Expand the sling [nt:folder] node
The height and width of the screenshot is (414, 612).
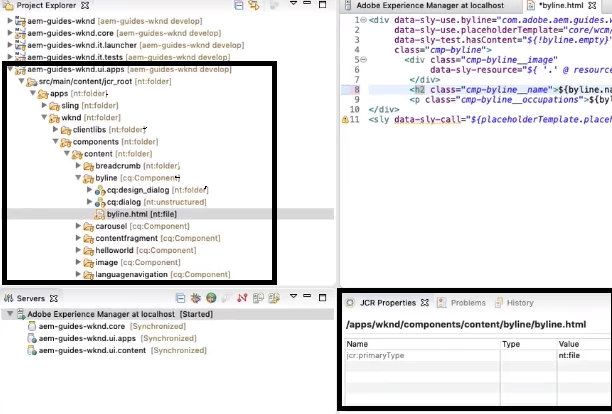pos(44,106)
